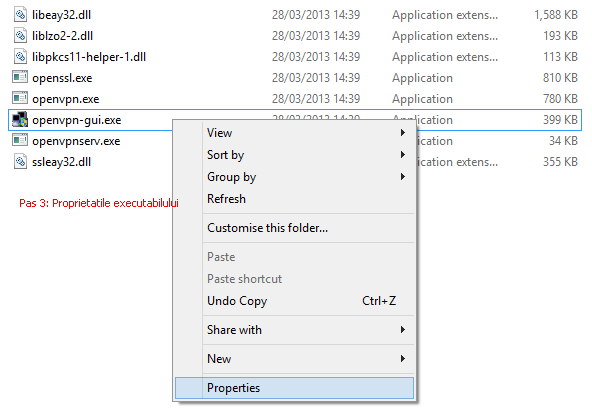
Task: Open the Group by menu entry
Action: (x=294, y=177)
